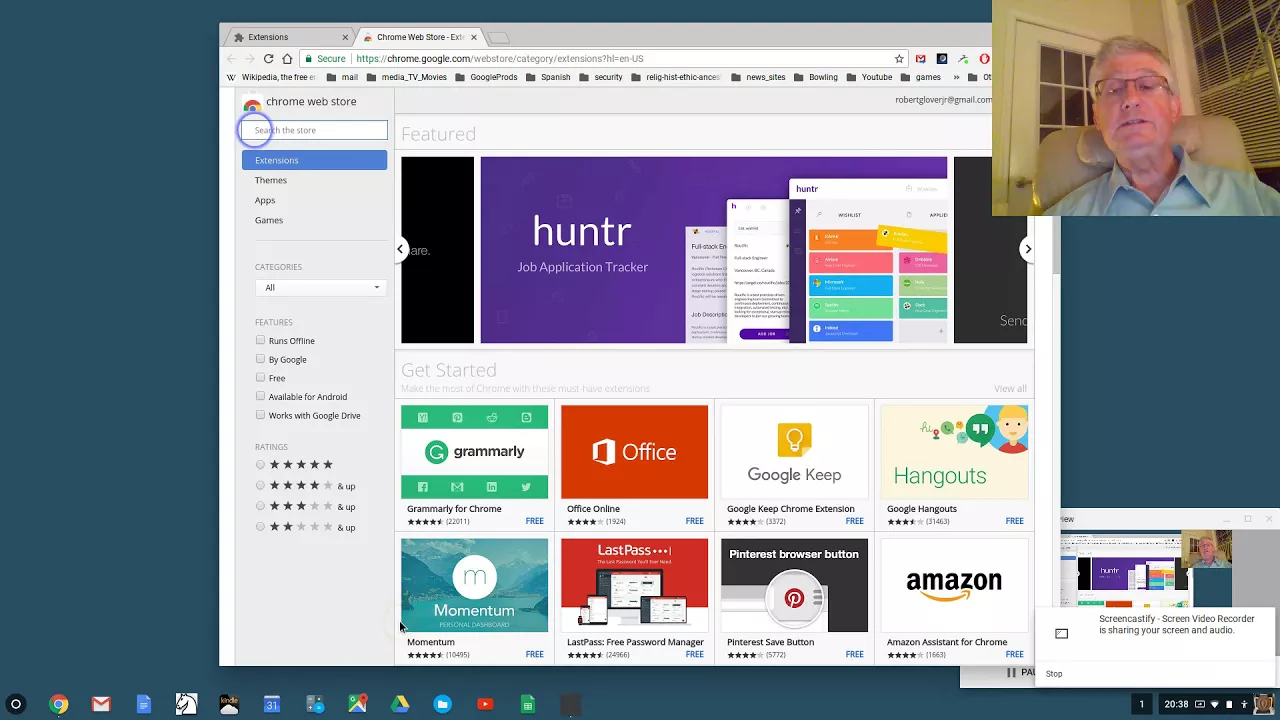Click the browser Home button

click(x=287, y=58)
